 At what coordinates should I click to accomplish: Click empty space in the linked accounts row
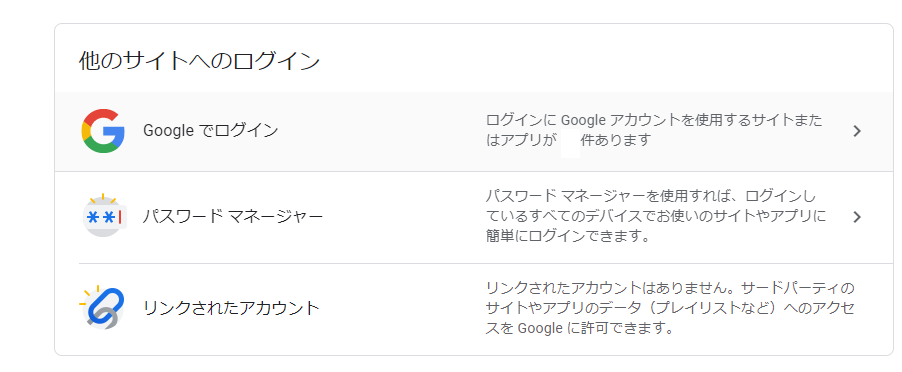[403, 308]
